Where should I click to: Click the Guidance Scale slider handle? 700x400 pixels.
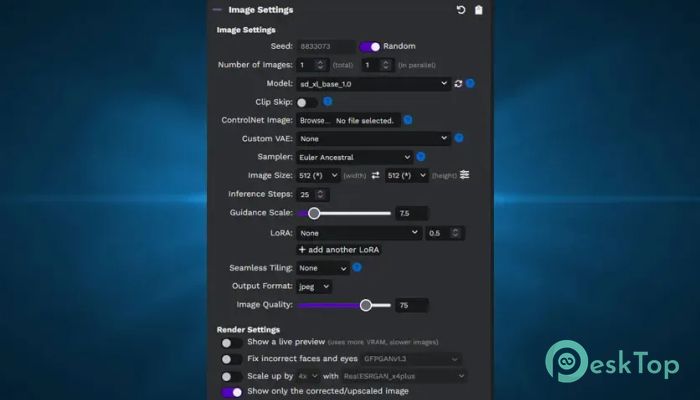[314, 213]
